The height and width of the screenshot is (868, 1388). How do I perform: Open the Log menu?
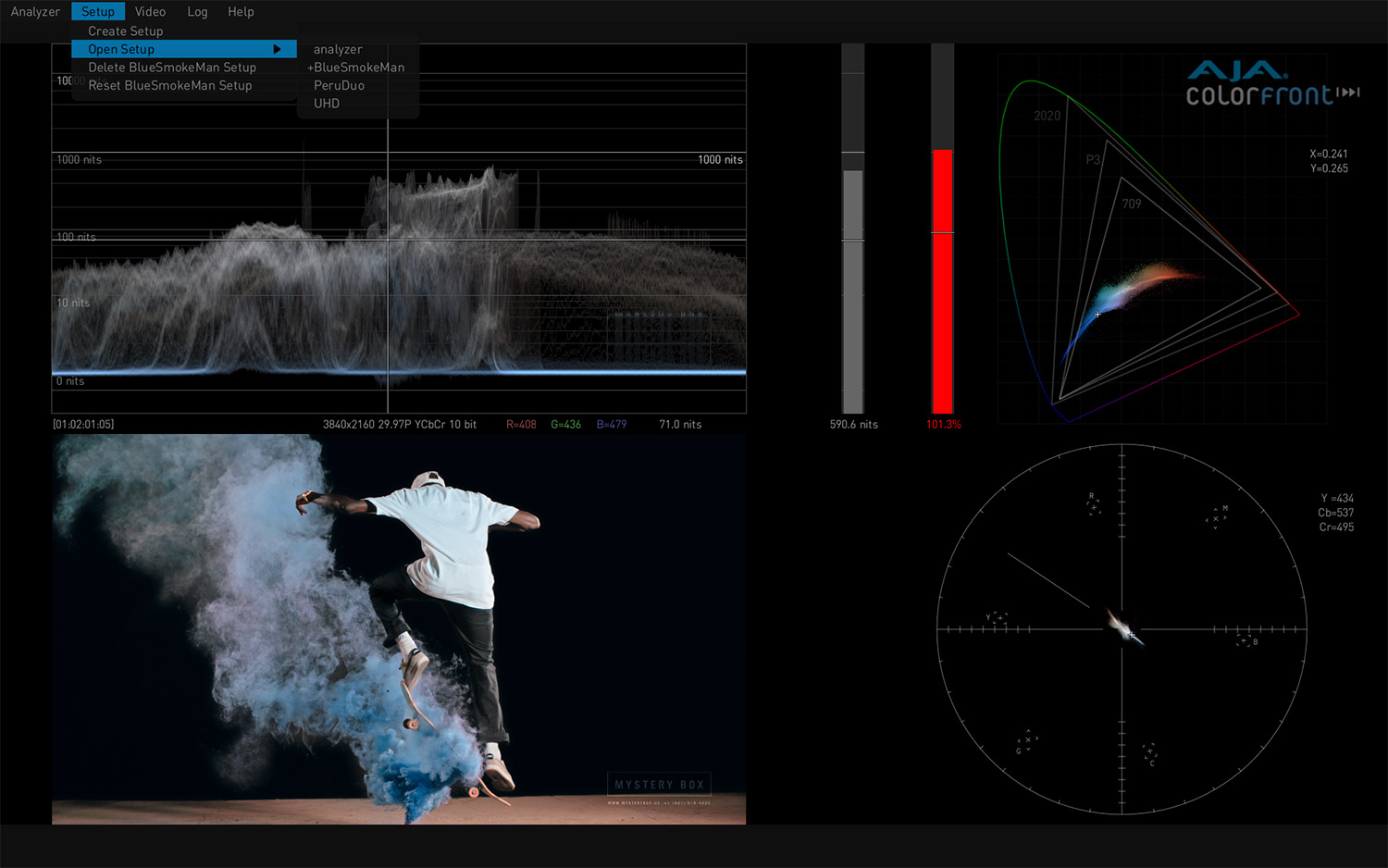(x=197, y=12)
